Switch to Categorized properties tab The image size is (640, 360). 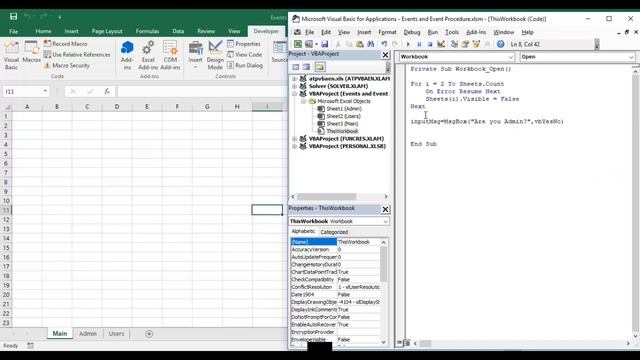pos(334,232)
